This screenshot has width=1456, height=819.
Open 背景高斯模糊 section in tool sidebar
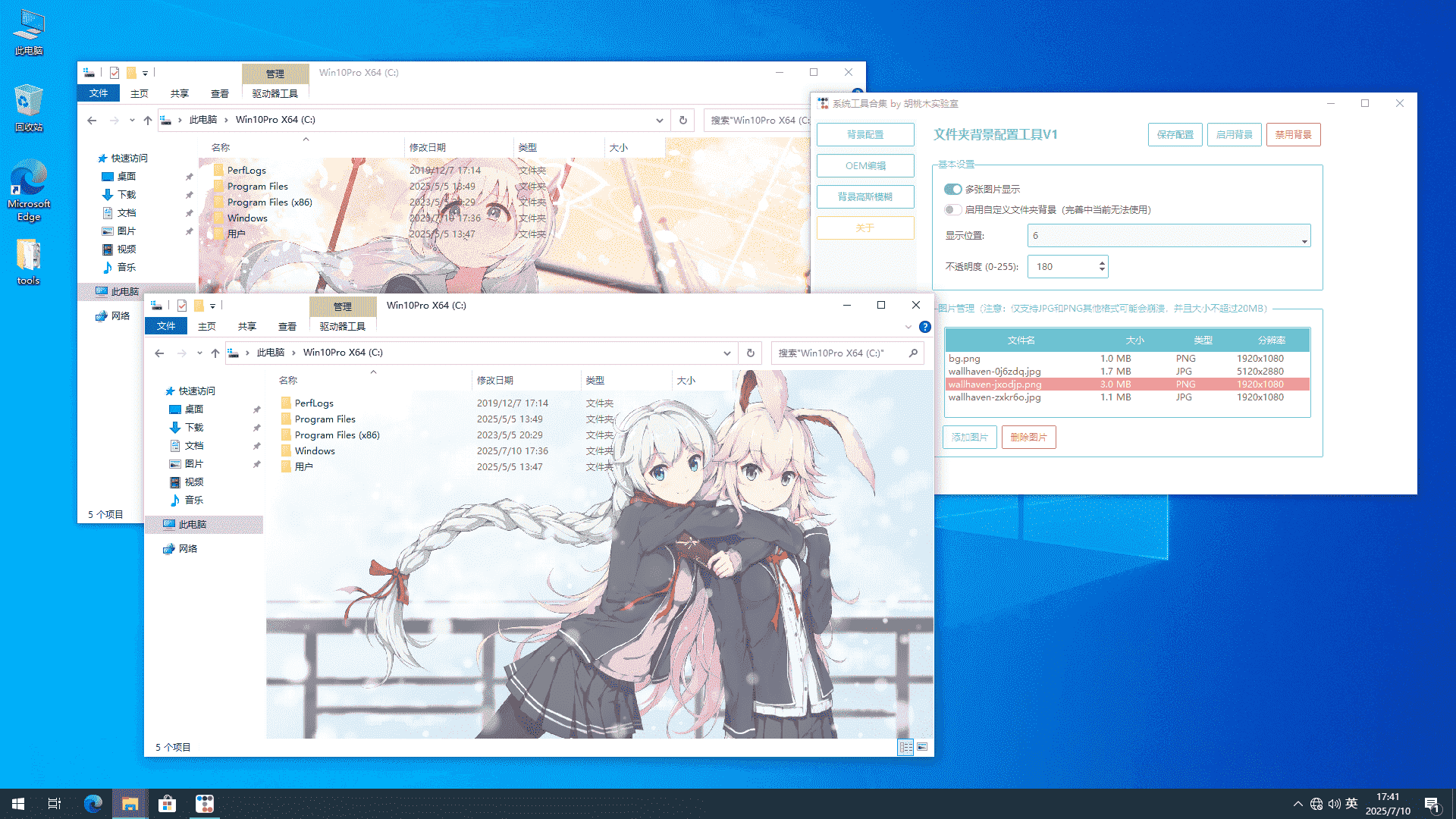[x=865, y=196]
